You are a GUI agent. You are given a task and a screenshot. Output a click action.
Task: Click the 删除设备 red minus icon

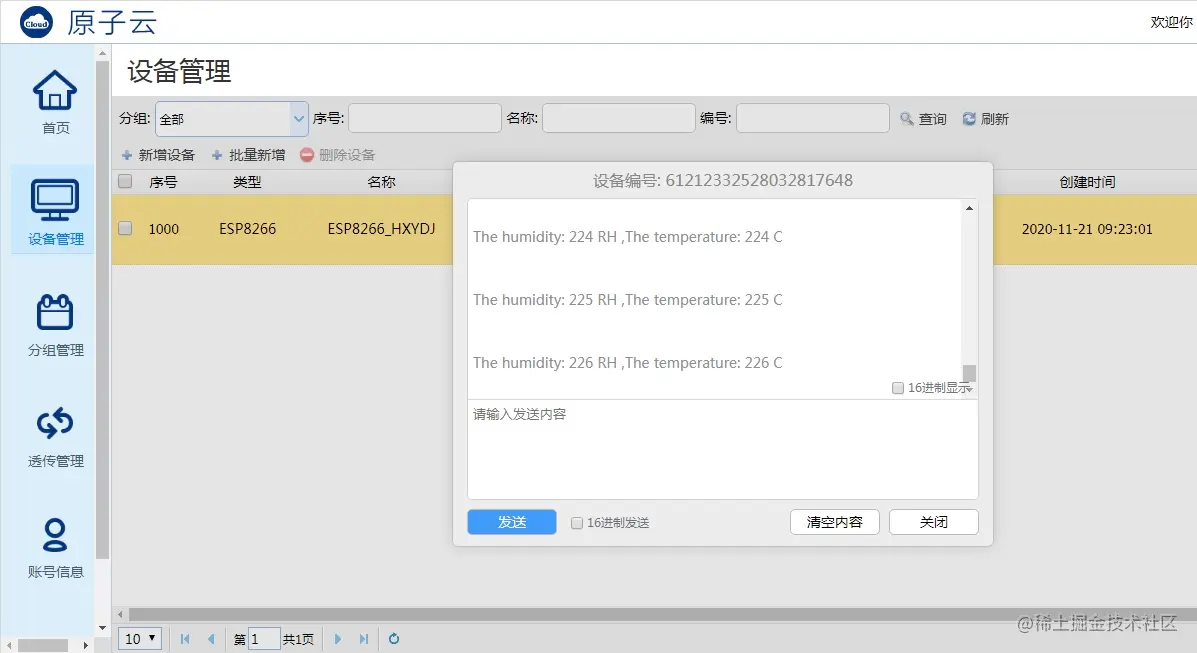(307, 155)
